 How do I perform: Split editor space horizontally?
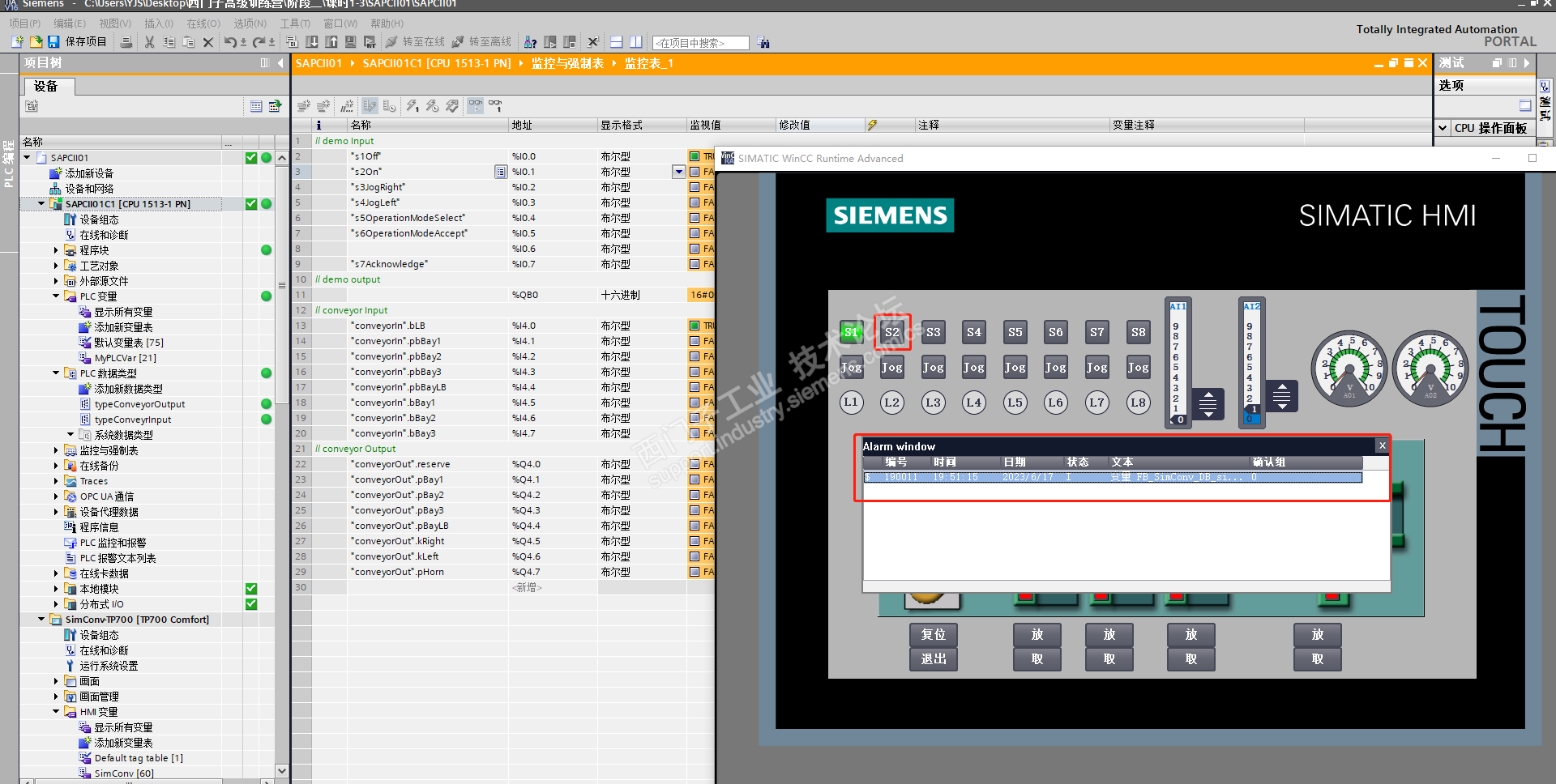(x=617, y=42)
